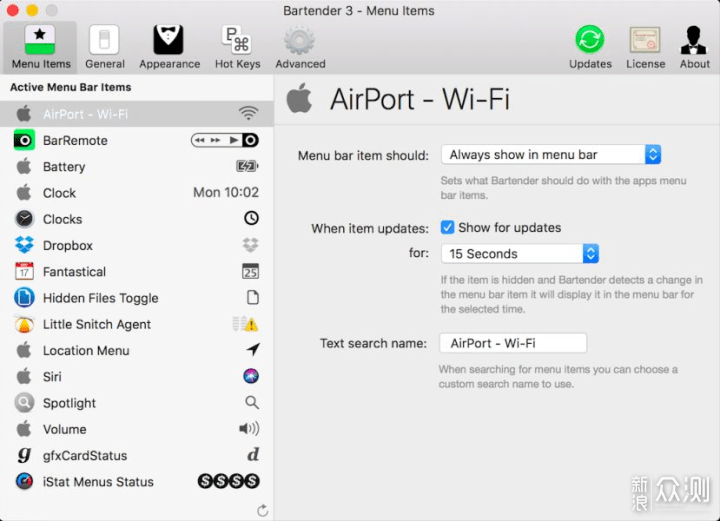Screen dimensions: 720x521
Task: Select BarRemote app icon
Action: (x=24, y=140)
